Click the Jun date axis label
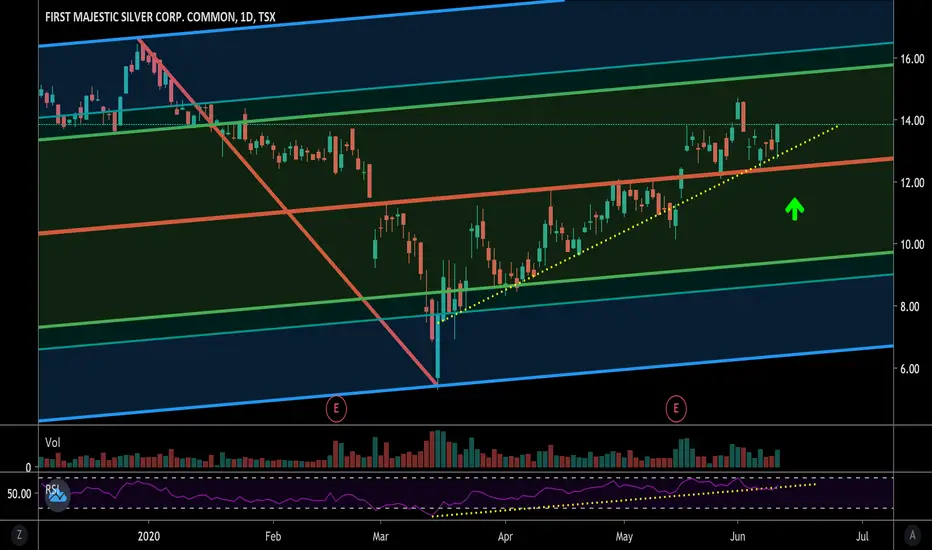 737,536
